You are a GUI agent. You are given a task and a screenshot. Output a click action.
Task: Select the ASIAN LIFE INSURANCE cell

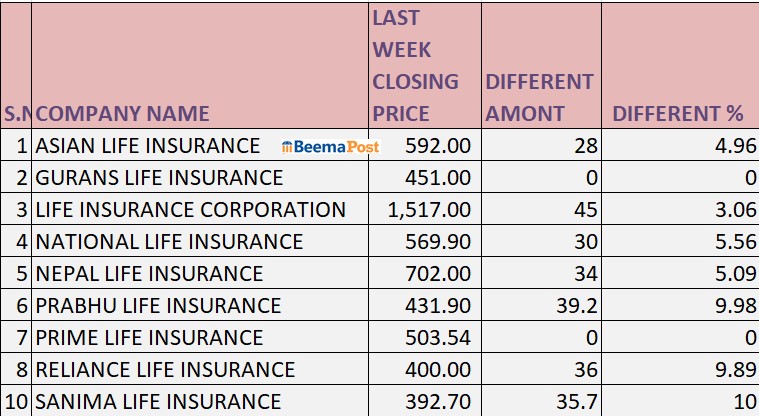(x=148, y=146)
